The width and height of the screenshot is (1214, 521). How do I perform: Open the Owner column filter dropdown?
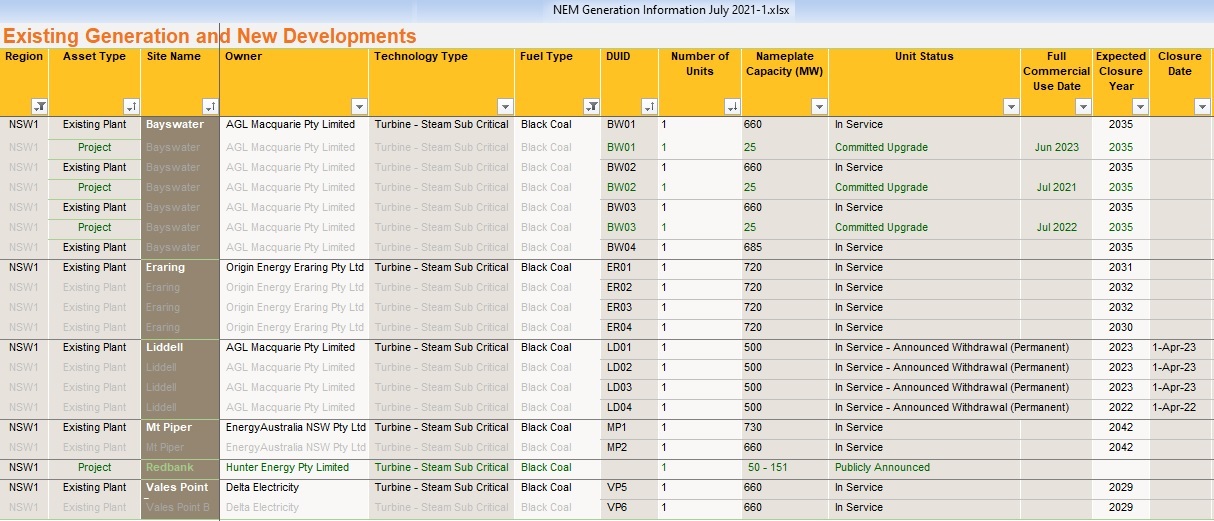(360, 106)
